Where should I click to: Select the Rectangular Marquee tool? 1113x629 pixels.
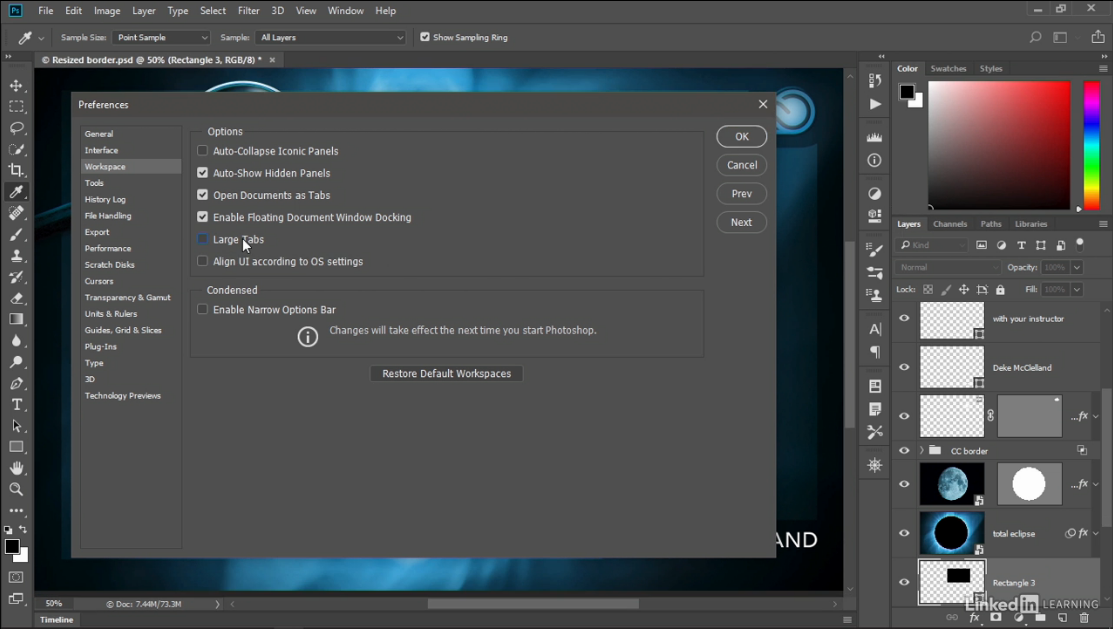[x=16, y=106]
